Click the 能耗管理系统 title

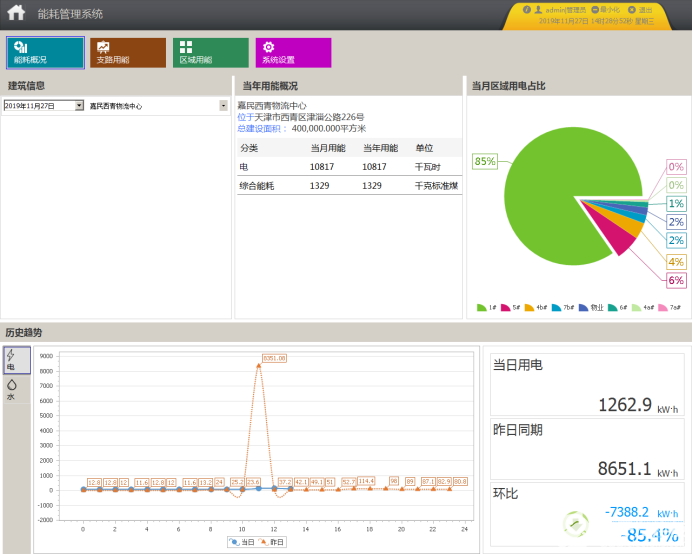[70, 14]
